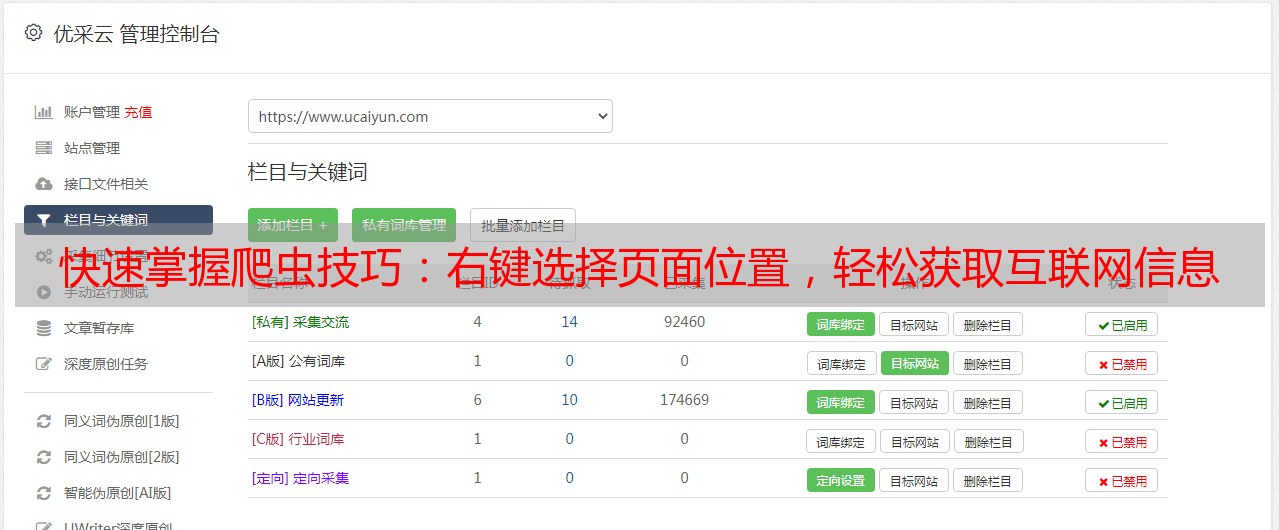Click 目标网站 for 网站更新 row
Screen dimensions: 1279x530
point(914,402)
